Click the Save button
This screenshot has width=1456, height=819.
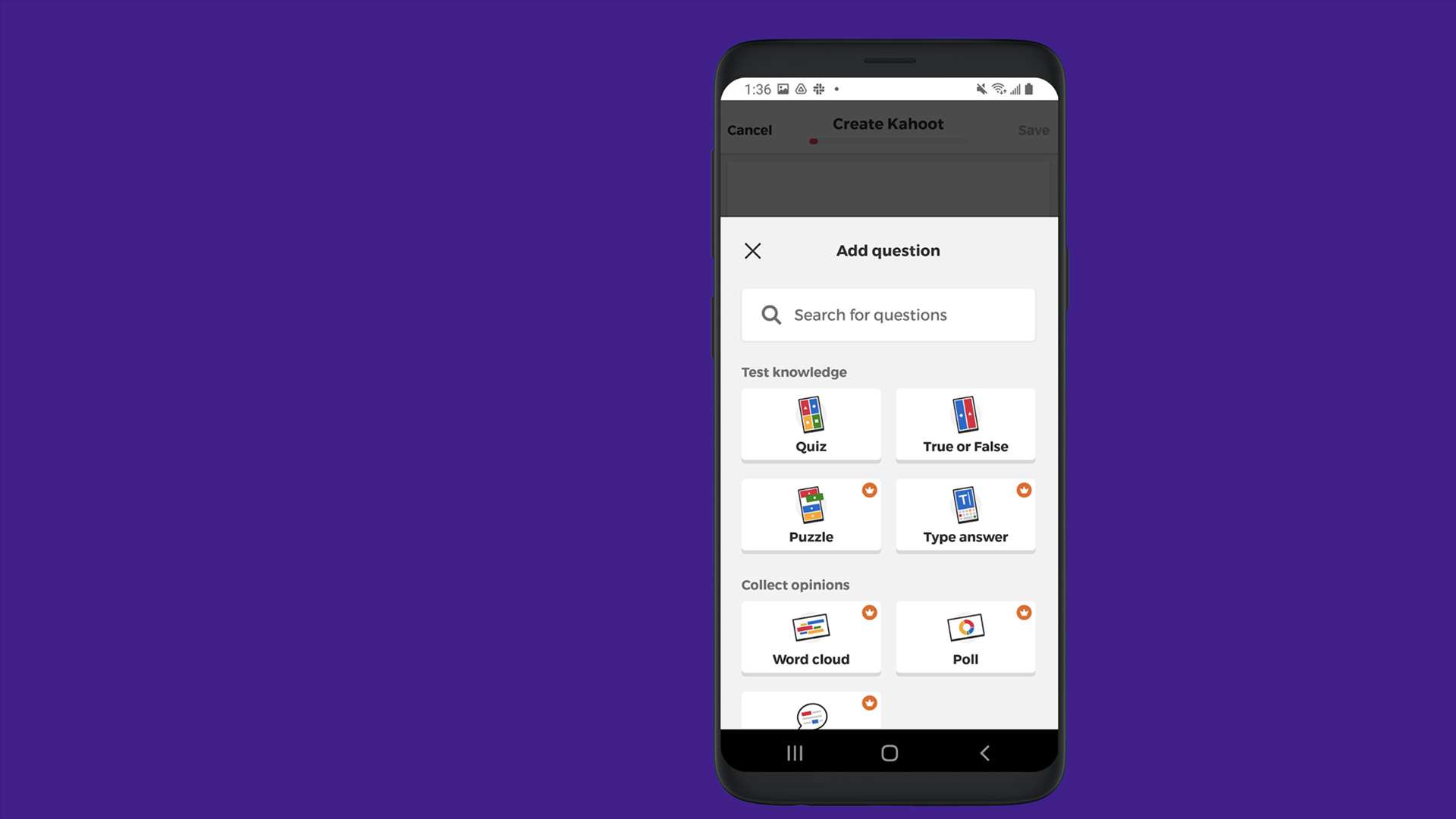(1033, 130)
